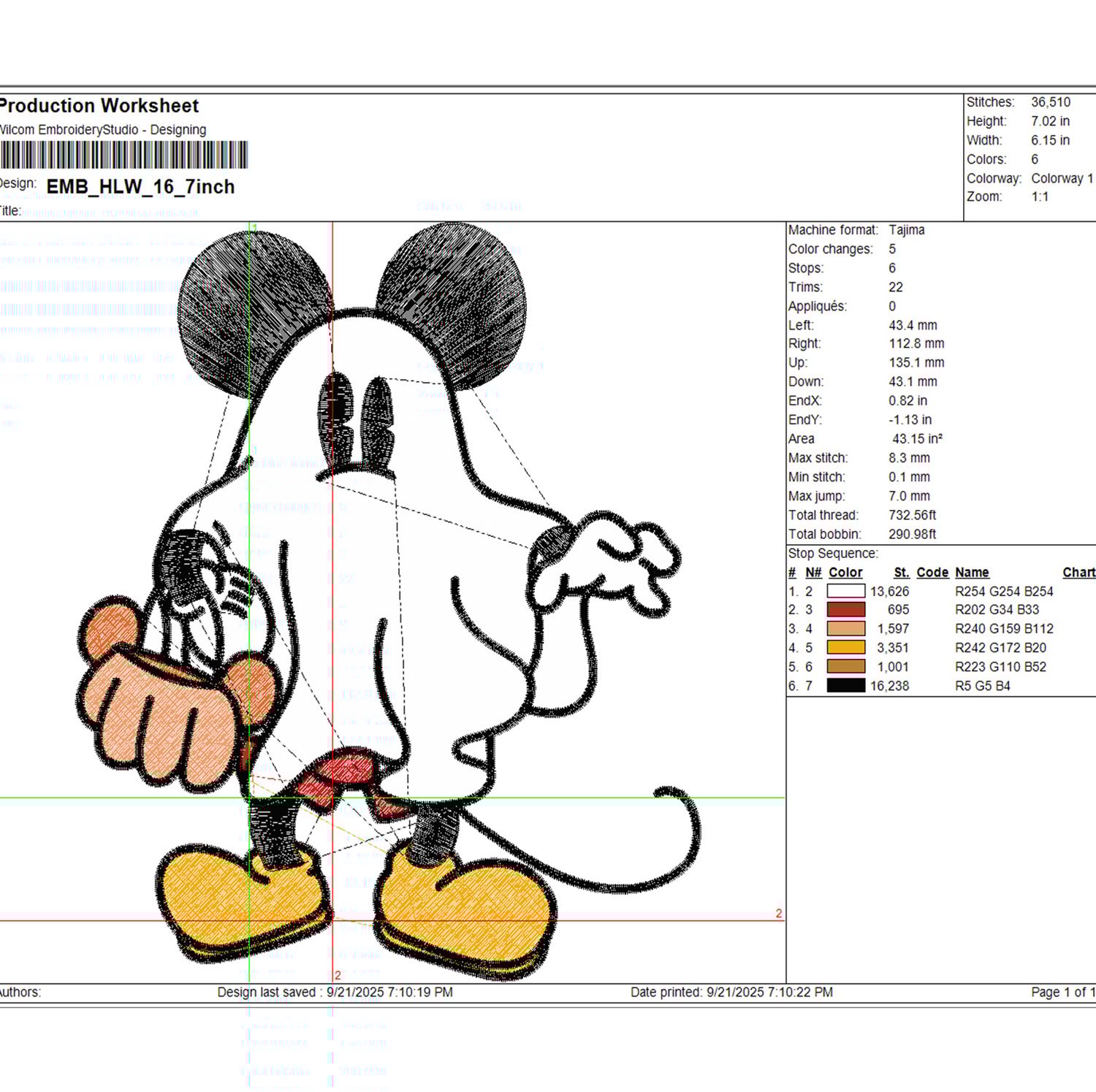This screenshot has height=1092, width=1096.
Task: Click the thread name "R254 G254 B254"
Action: (1004, 592)
